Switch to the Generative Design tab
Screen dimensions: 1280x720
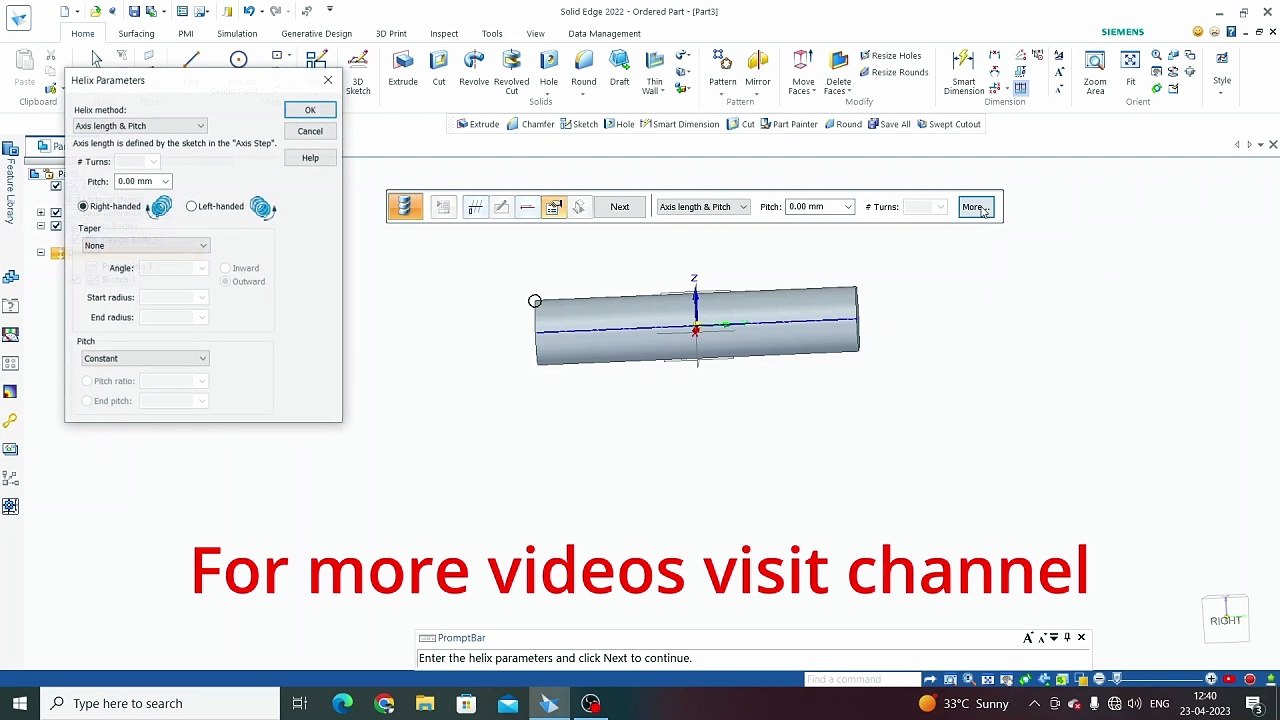(316, 34)
